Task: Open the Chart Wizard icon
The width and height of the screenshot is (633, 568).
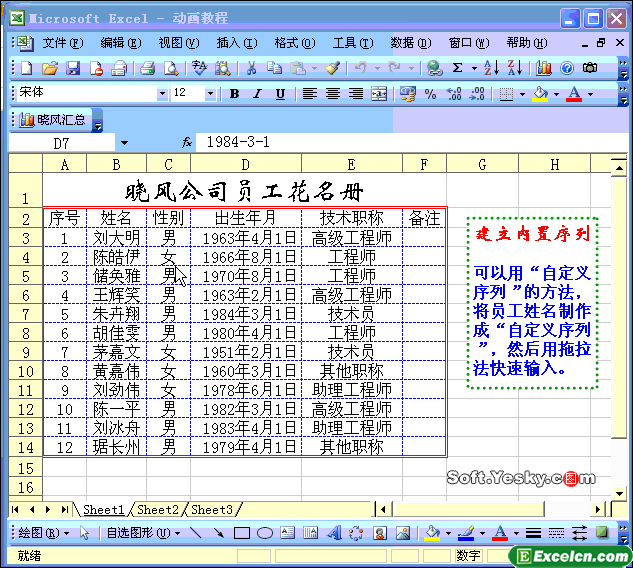Action: pyautogui.click(x=543, y=68)
